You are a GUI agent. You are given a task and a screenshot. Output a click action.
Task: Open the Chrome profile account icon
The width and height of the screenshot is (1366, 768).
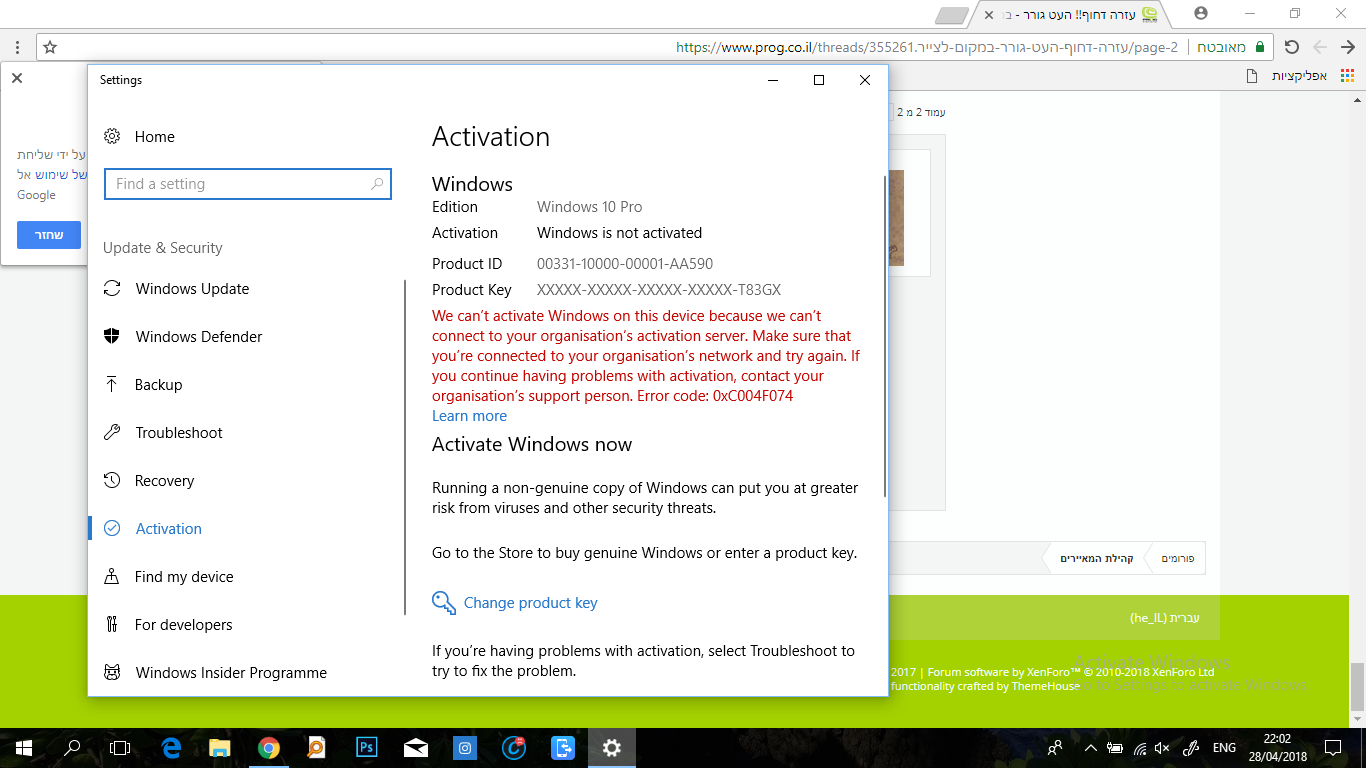[x=1201, y=13]
